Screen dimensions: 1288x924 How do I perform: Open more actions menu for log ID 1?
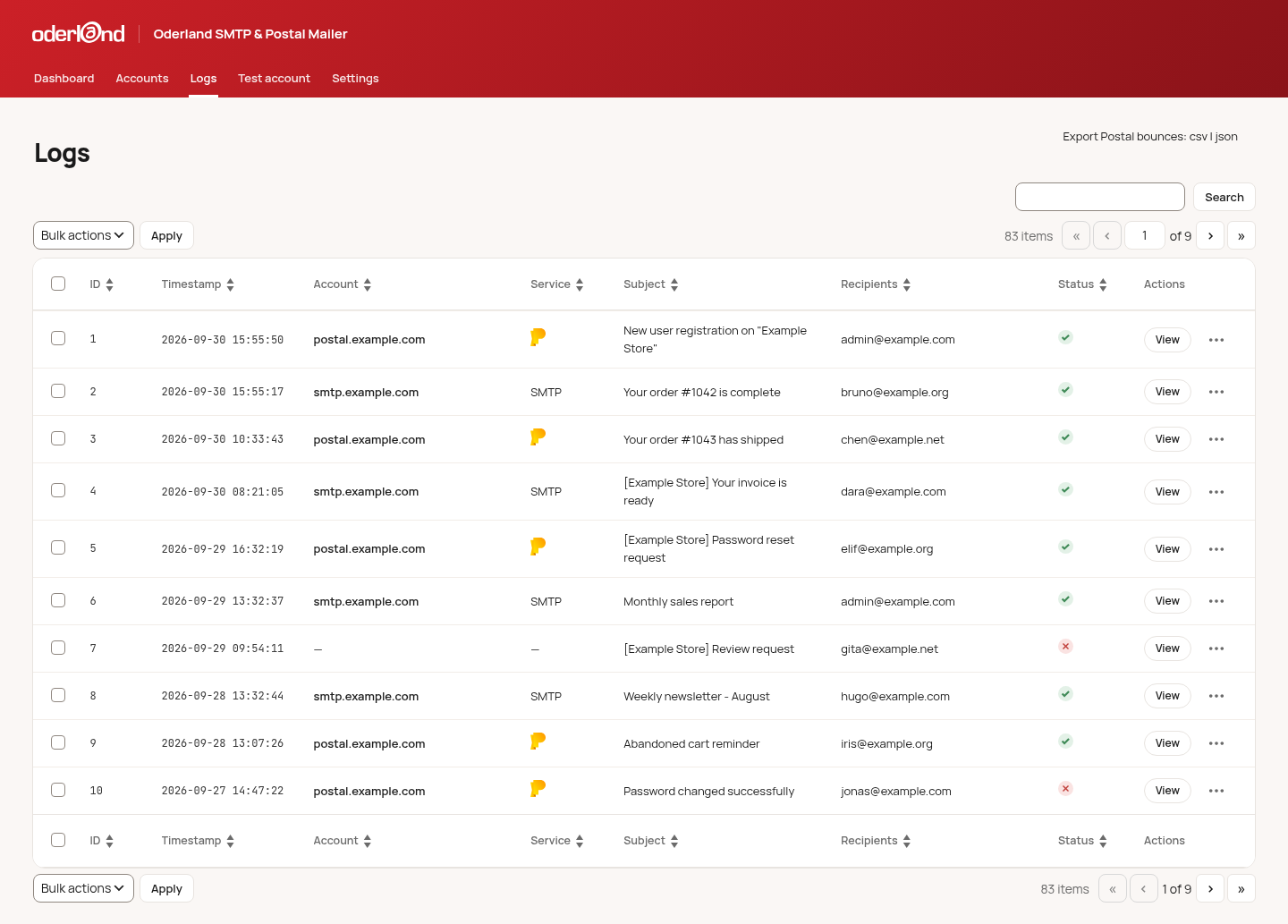(x=1216, y=340)
